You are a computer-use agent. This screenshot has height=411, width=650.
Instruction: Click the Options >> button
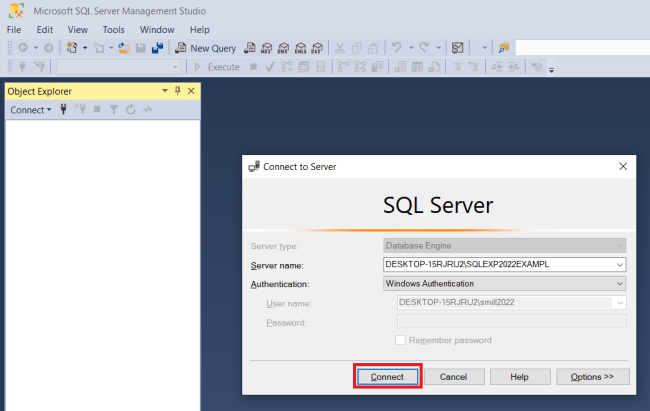point(592,377)
